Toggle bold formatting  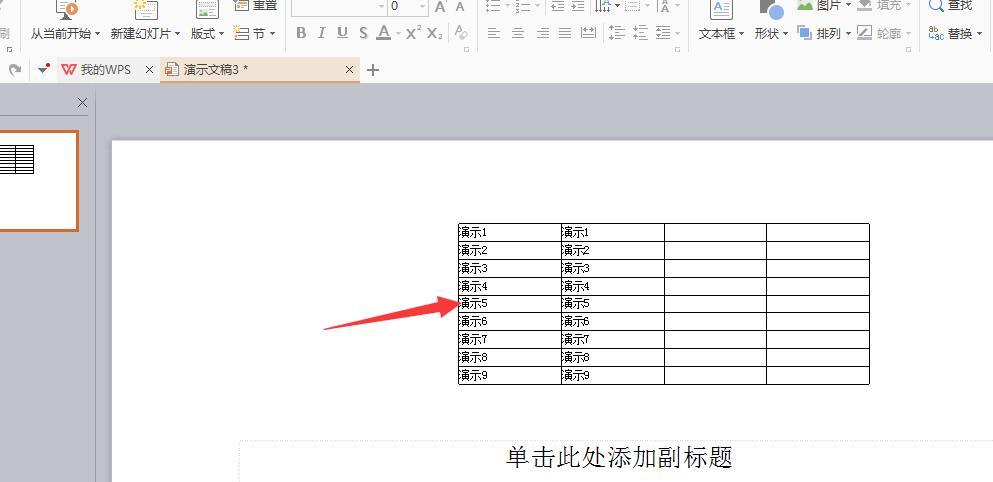pos(301,33)
